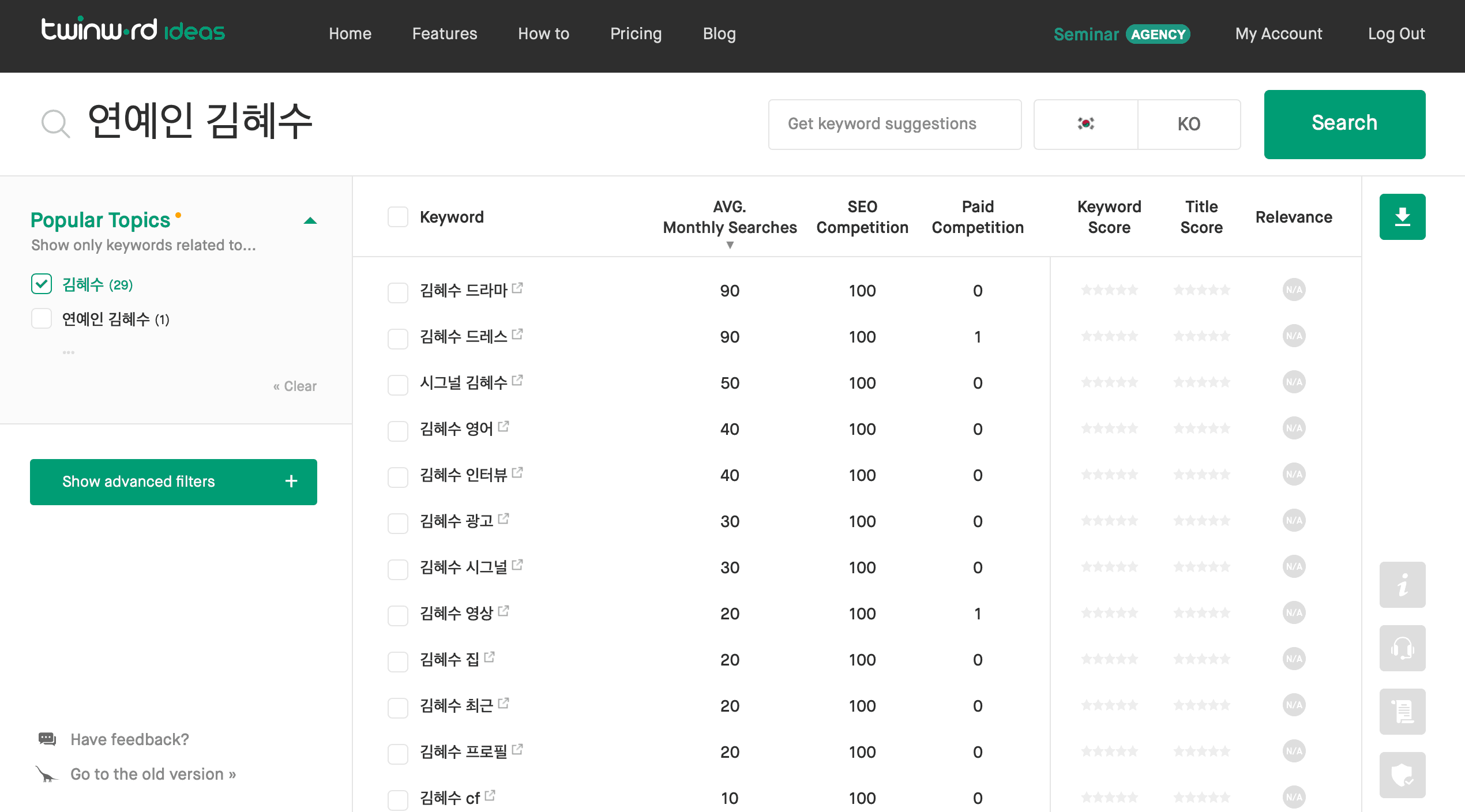Viewport: 1465px width, 812px height.
Task: Click the info icon on the right sidebar
Action: point(1402,584)
